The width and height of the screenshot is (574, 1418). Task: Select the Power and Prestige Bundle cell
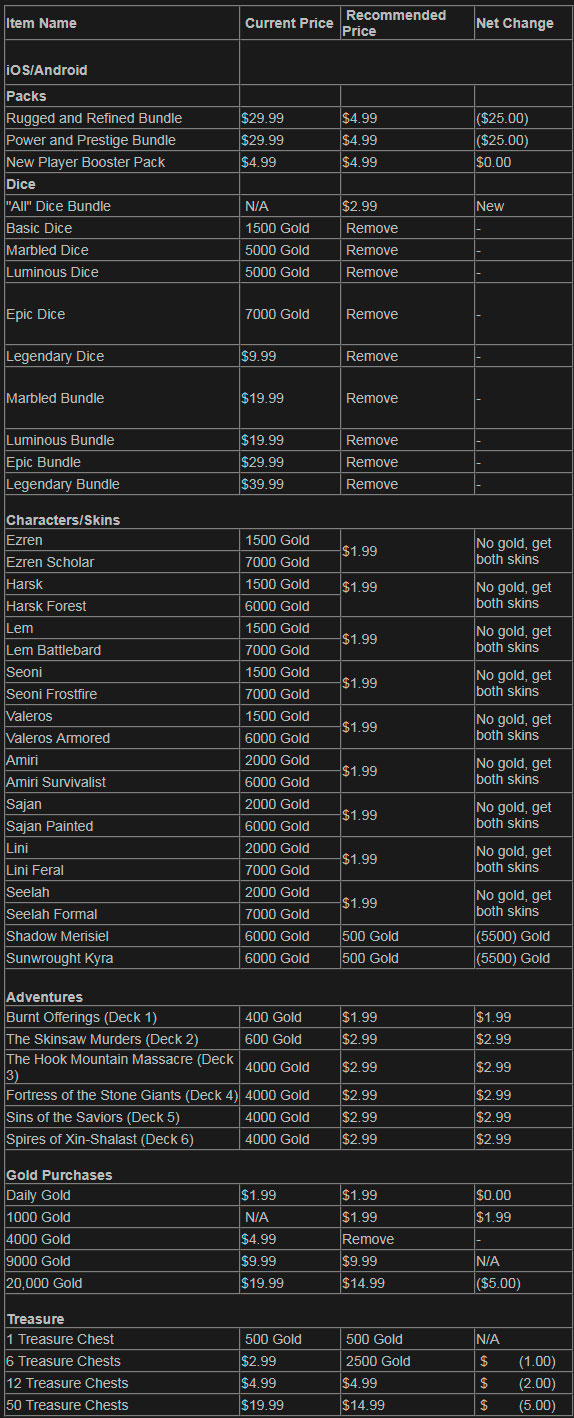pos(91,140)
